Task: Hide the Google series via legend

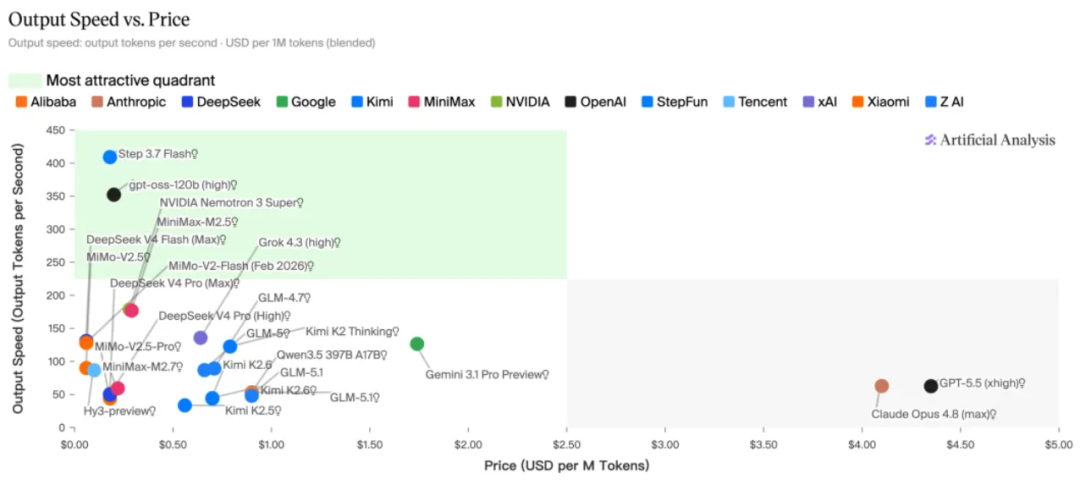Action: [306, 102]
